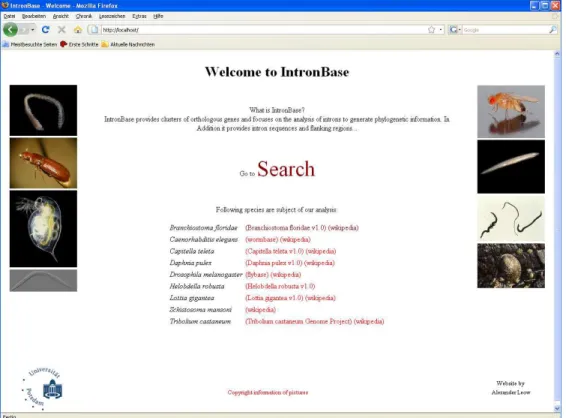Click the Google search input field

click(505, 30)
